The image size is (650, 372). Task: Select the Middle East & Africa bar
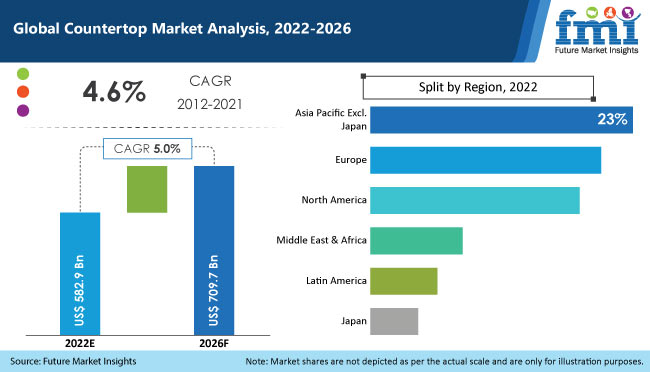click(416, 241)
